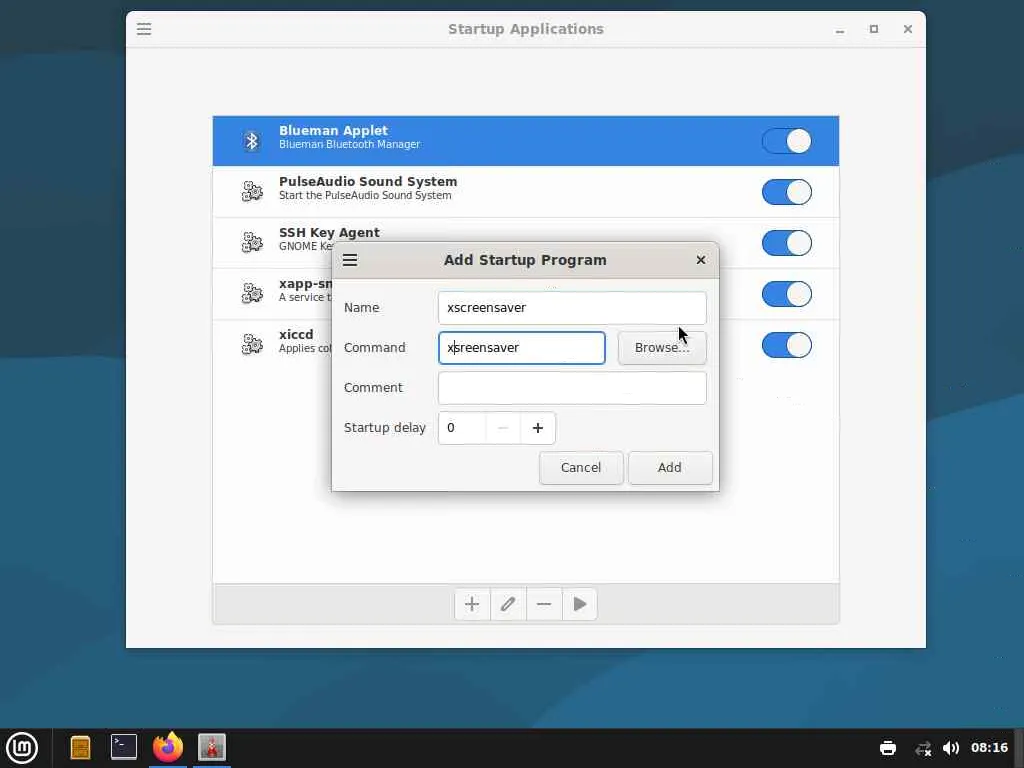Screen dimensions: 1024x768
Task: Open the Startup Applications hamburger menu
Action: 144,29
